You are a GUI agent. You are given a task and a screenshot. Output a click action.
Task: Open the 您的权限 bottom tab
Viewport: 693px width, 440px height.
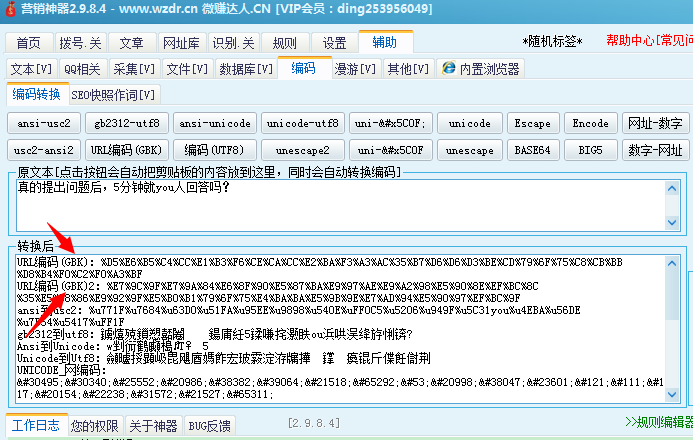95,426
